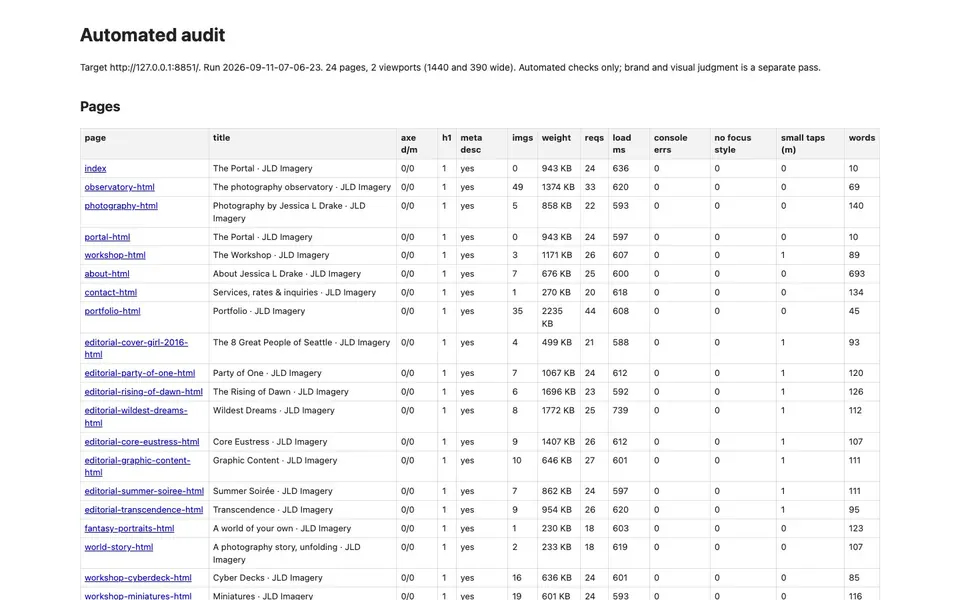
Task: Open the portfolio-html link
Action: coord(113,311)
